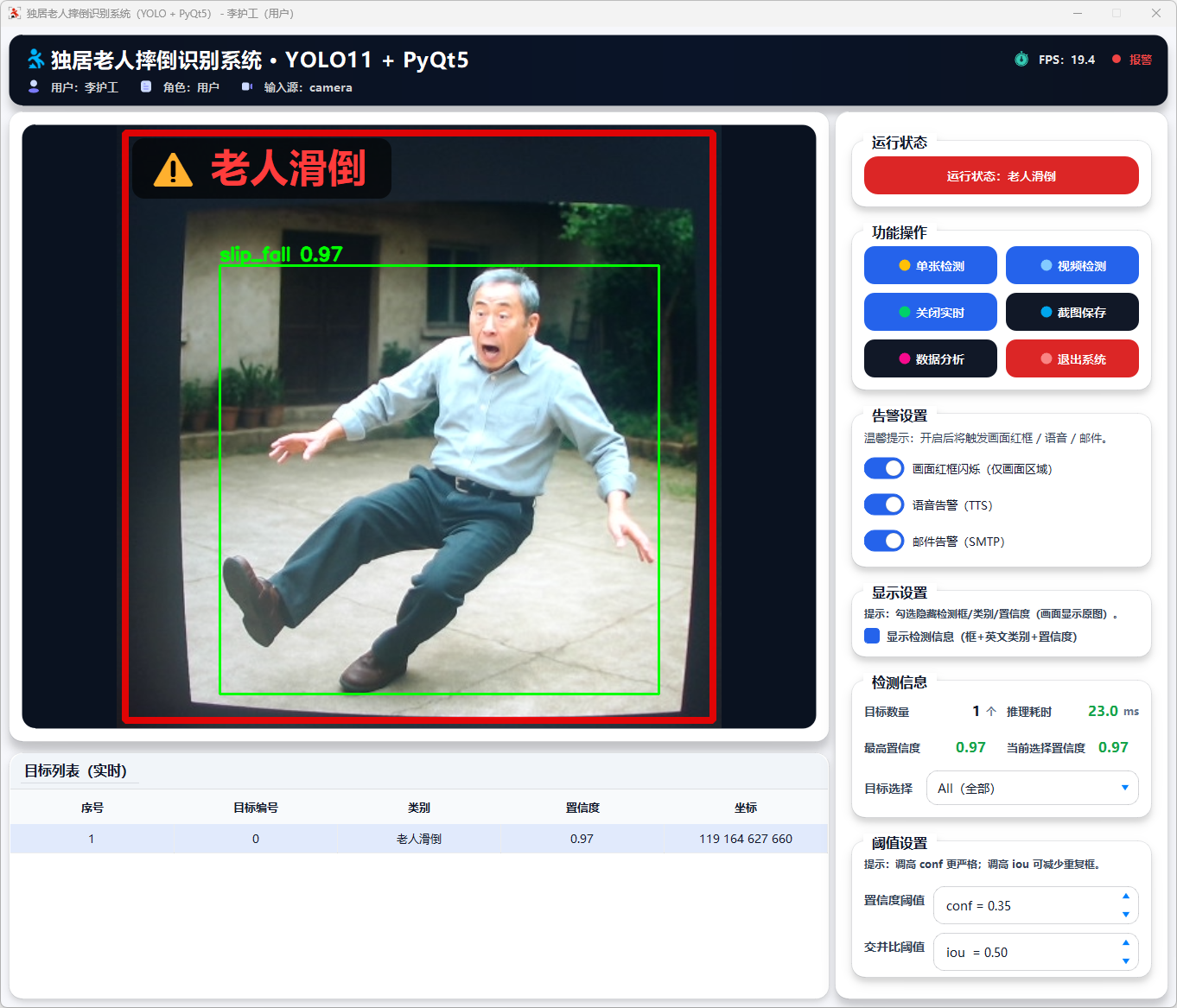Click the yellow warning triangle on video
Screen dimensions: 1177x1008
[173, 169]
